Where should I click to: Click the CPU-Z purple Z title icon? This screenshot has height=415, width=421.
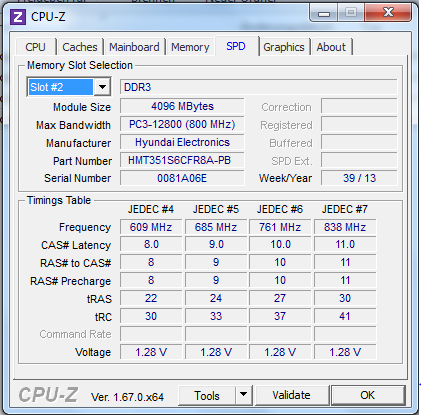coord(18,17)
